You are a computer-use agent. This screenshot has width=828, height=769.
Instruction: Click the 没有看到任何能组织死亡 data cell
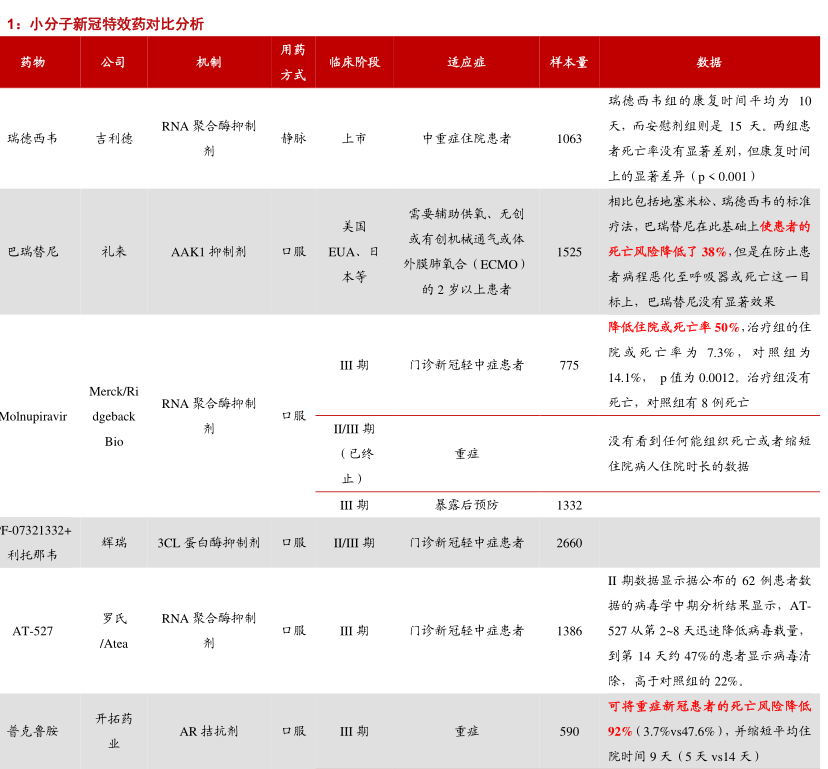pos(709,453)
